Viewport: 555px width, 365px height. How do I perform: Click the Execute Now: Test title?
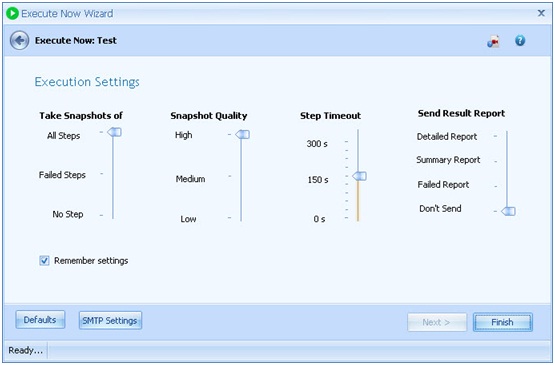76,41
